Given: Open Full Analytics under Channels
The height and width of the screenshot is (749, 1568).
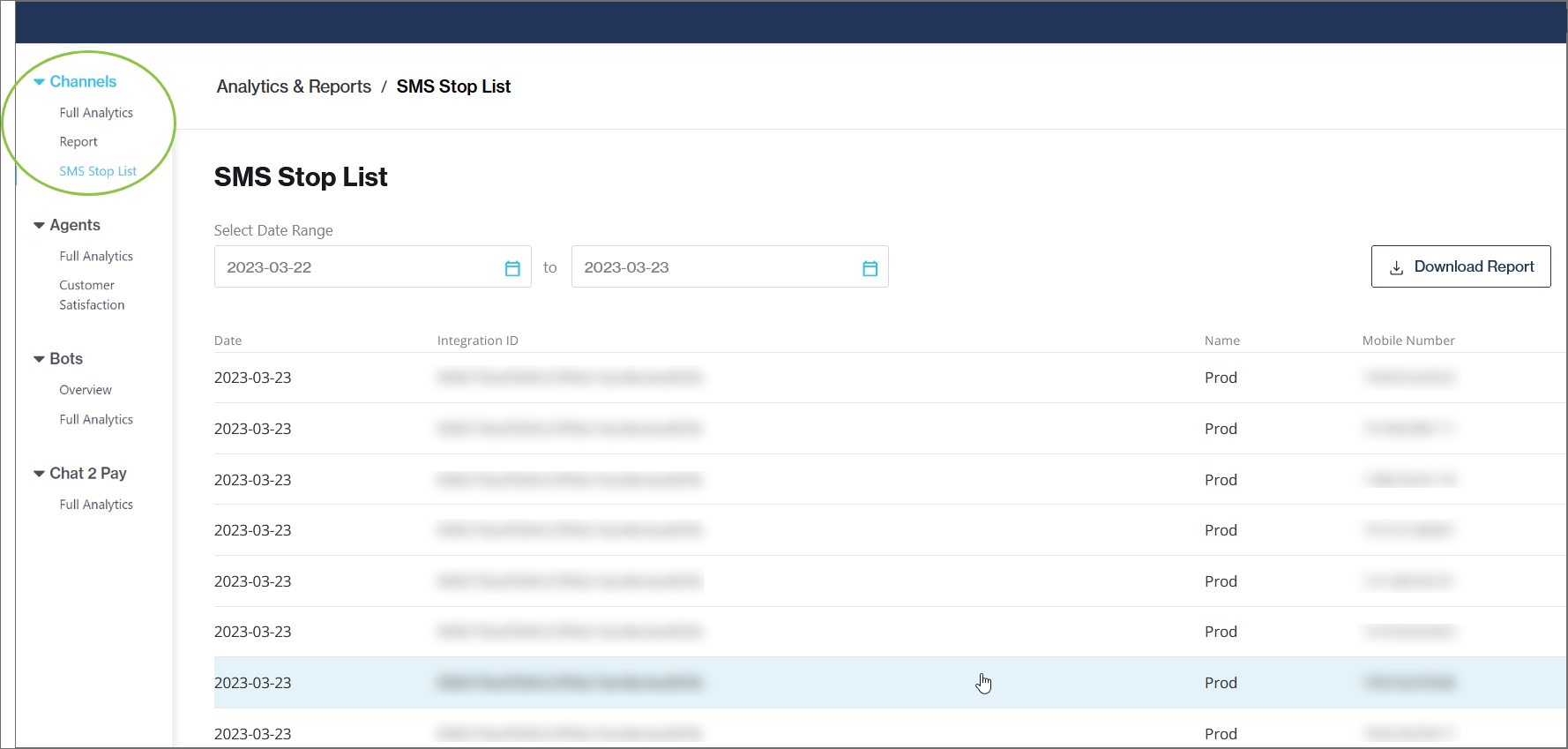Looking at the screenshot, I should pyautogui.click(x=96, y=113).
